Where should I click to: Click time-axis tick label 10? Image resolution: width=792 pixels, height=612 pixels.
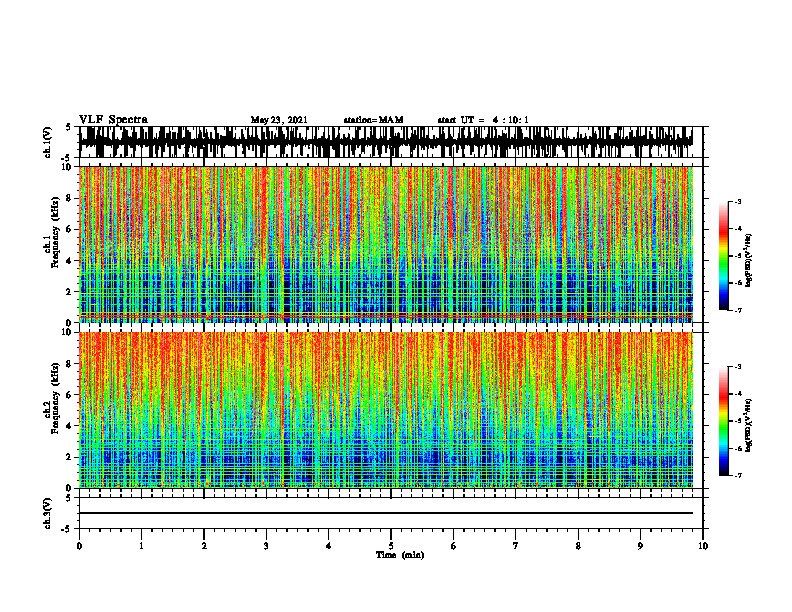click(703, 546)
